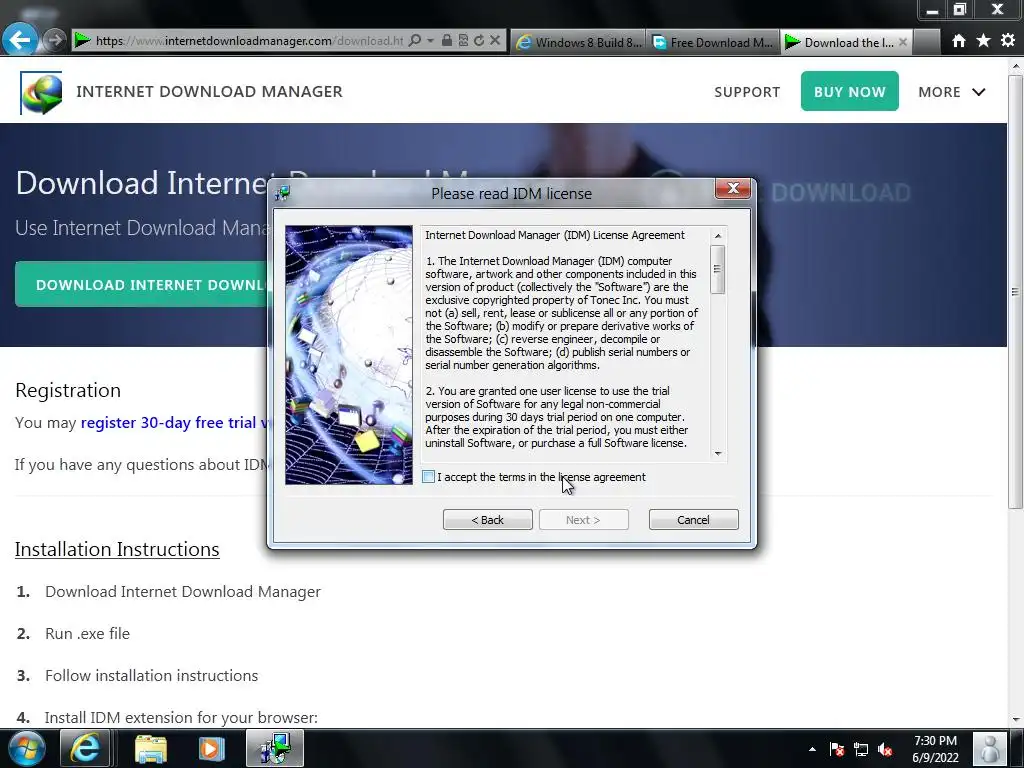Click the Action Center flag tray icon
1024x768 pixels.
pyautogui.click(x=837, y=750)
